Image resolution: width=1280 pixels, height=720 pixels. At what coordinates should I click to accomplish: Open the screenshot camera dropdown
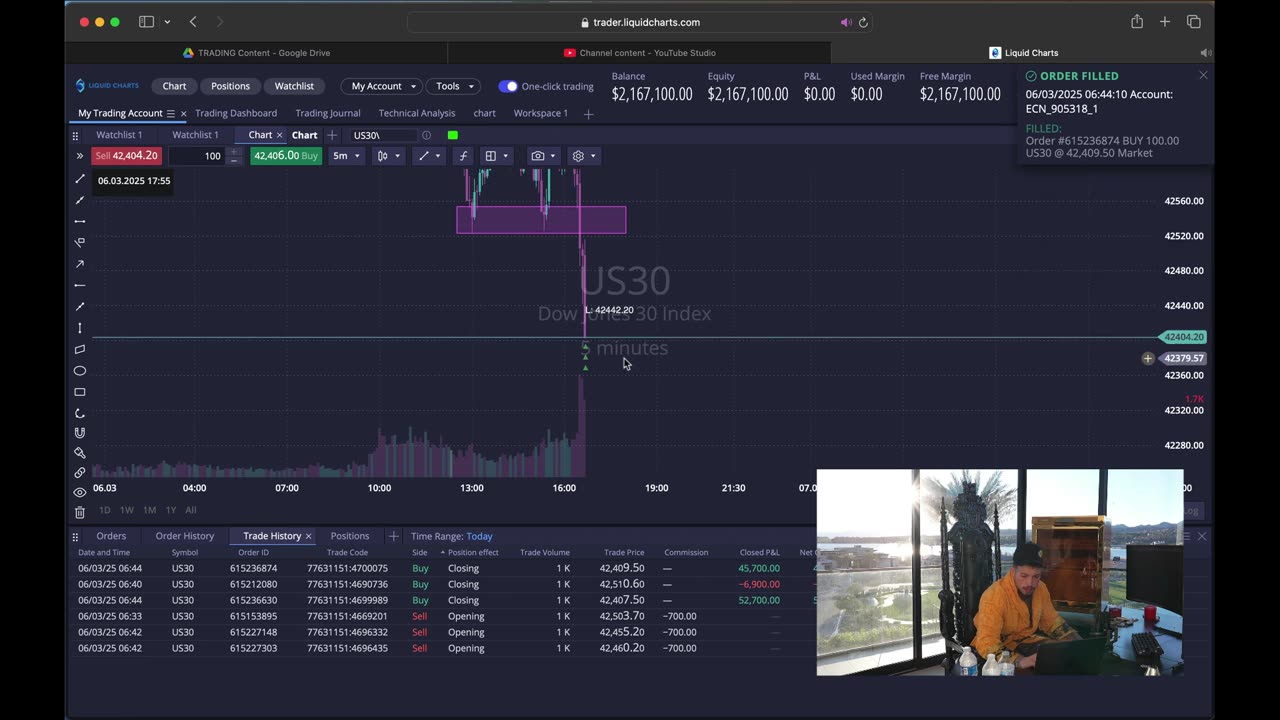(544, 156)
